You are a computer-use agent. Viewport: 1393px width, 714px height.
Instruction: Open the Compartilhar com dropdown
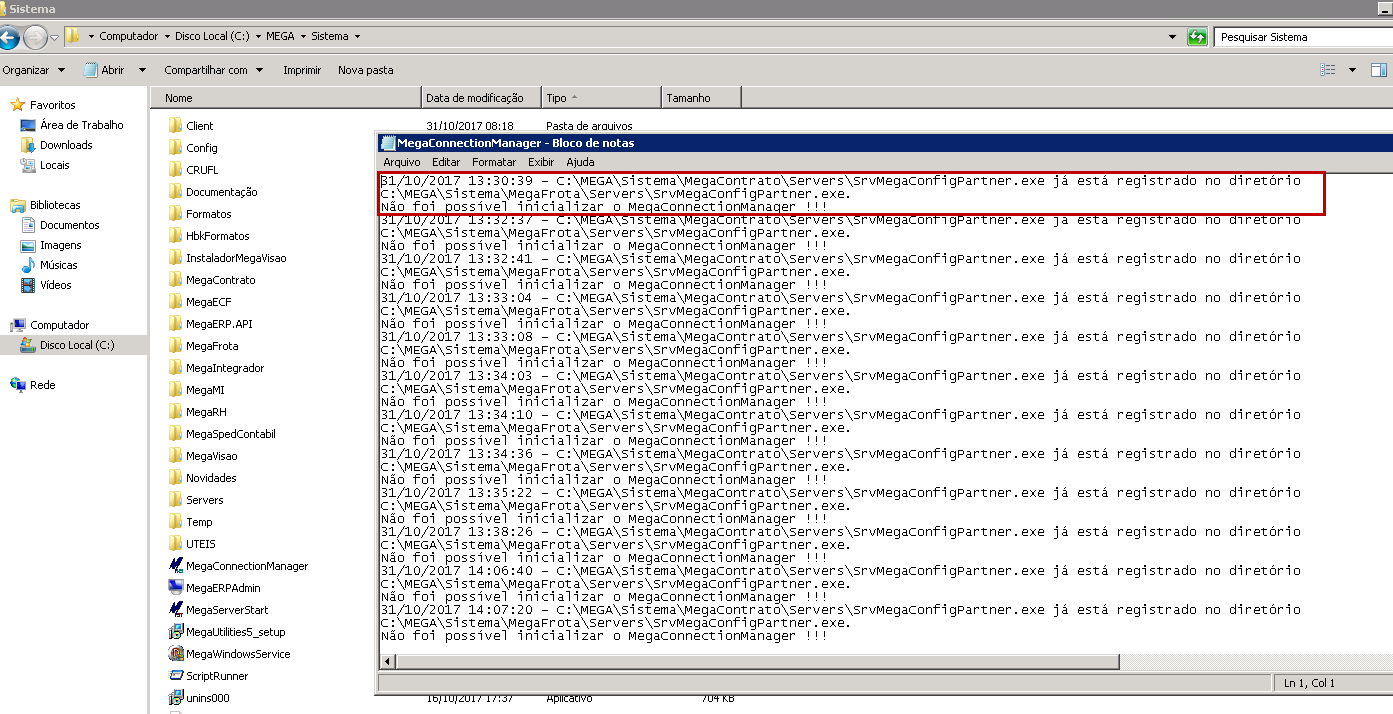click(213, 70)
